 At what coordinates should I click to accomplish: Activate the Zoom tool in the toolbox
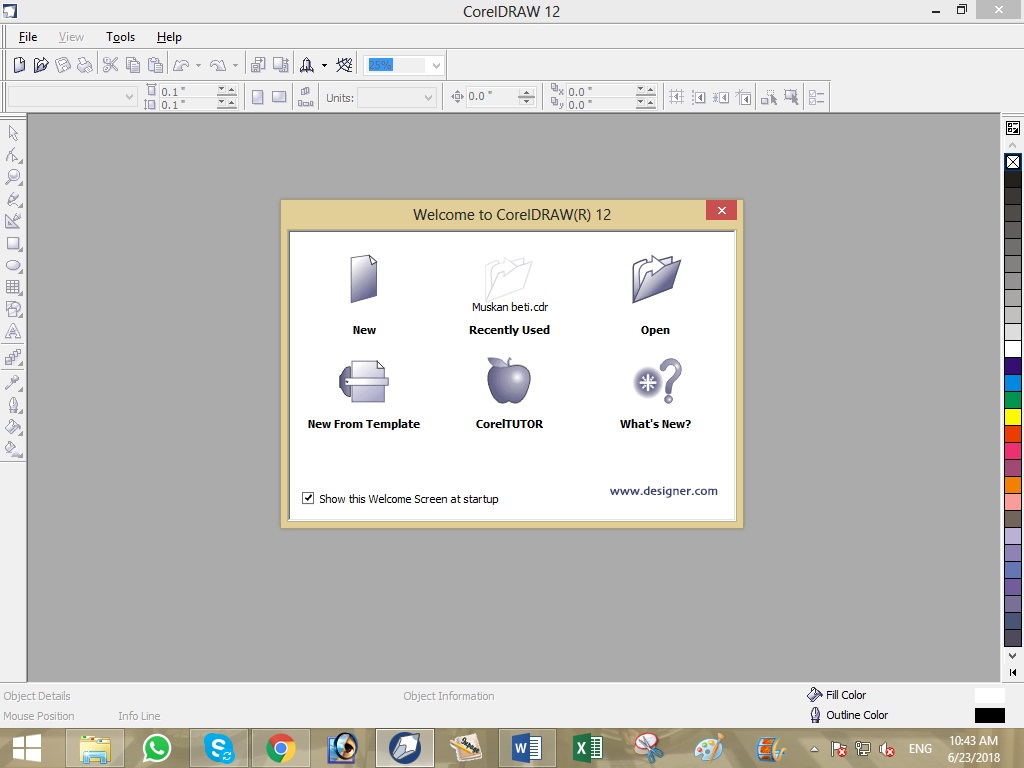14,175
